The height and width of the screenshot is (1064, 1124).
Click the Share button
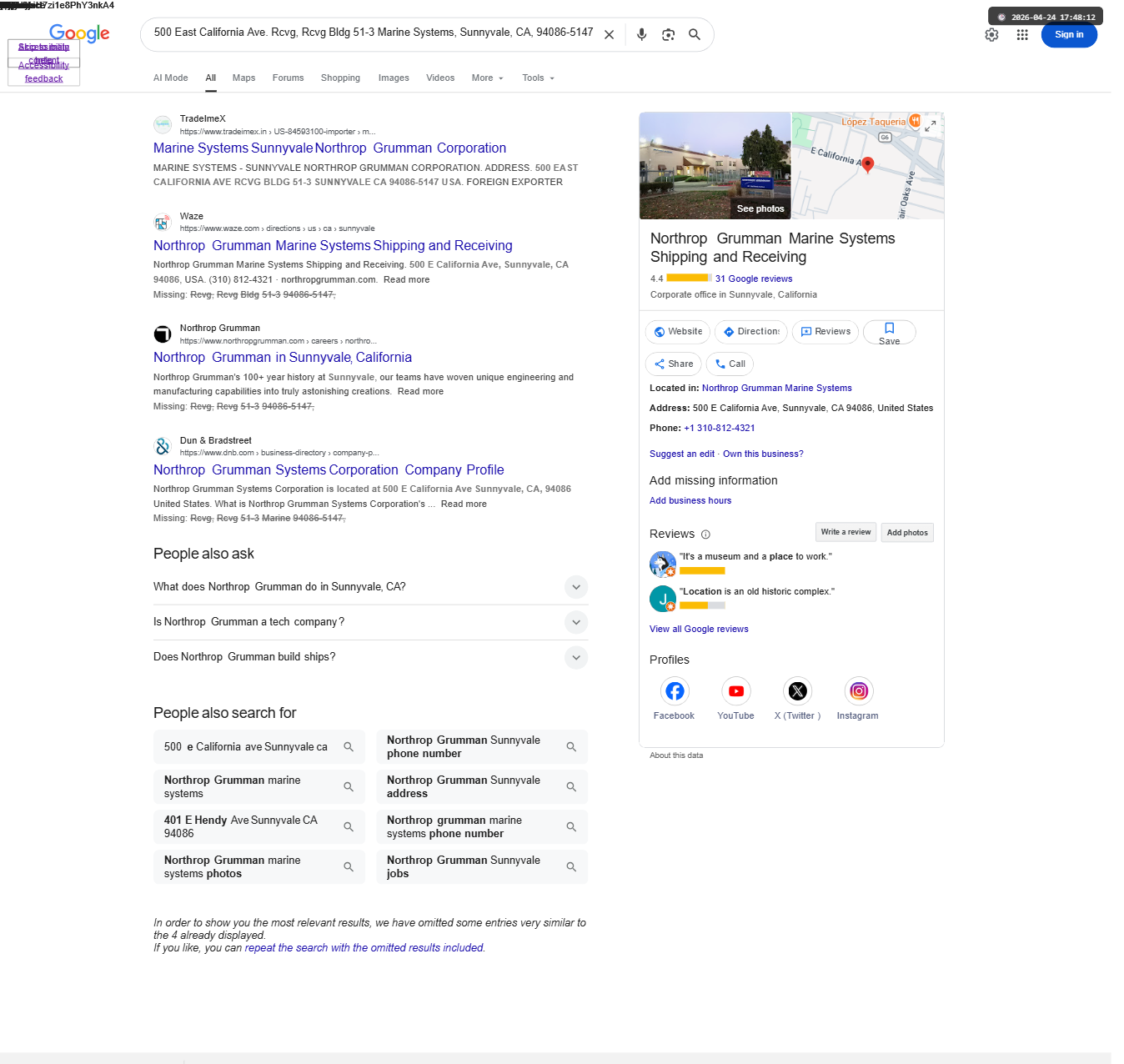674,364
